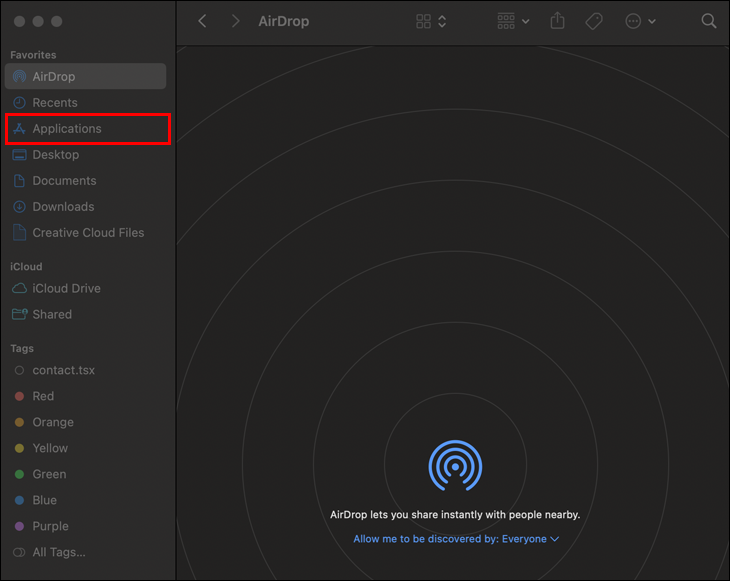This screenshot has height=581, width=730.
Task: Filter by the Blue tag
Action: [85, 500]
